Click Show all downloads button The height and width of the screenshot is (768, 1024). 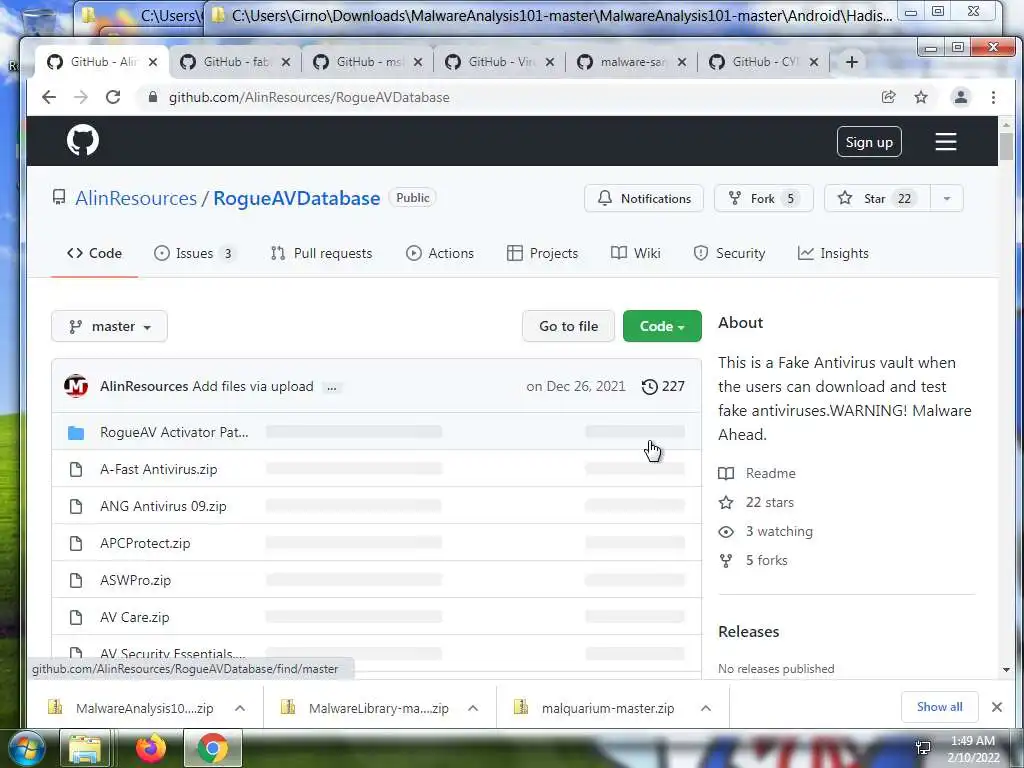pos(939,707)
